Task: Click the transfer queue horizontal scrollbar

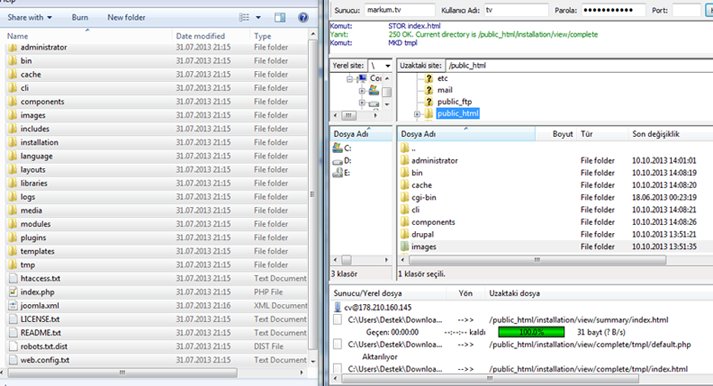Action: pyautogui.click(x=490, y=378)
